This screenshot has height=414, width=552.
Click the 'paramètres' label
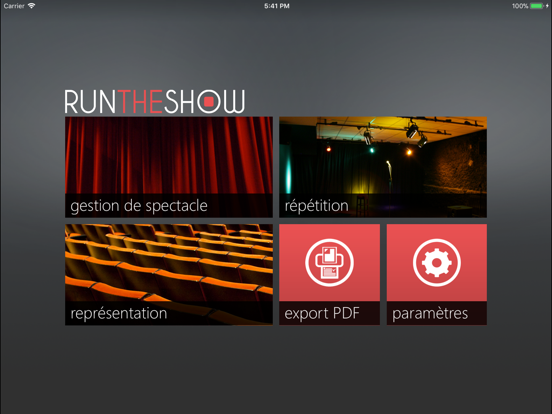tap(430, 313)
